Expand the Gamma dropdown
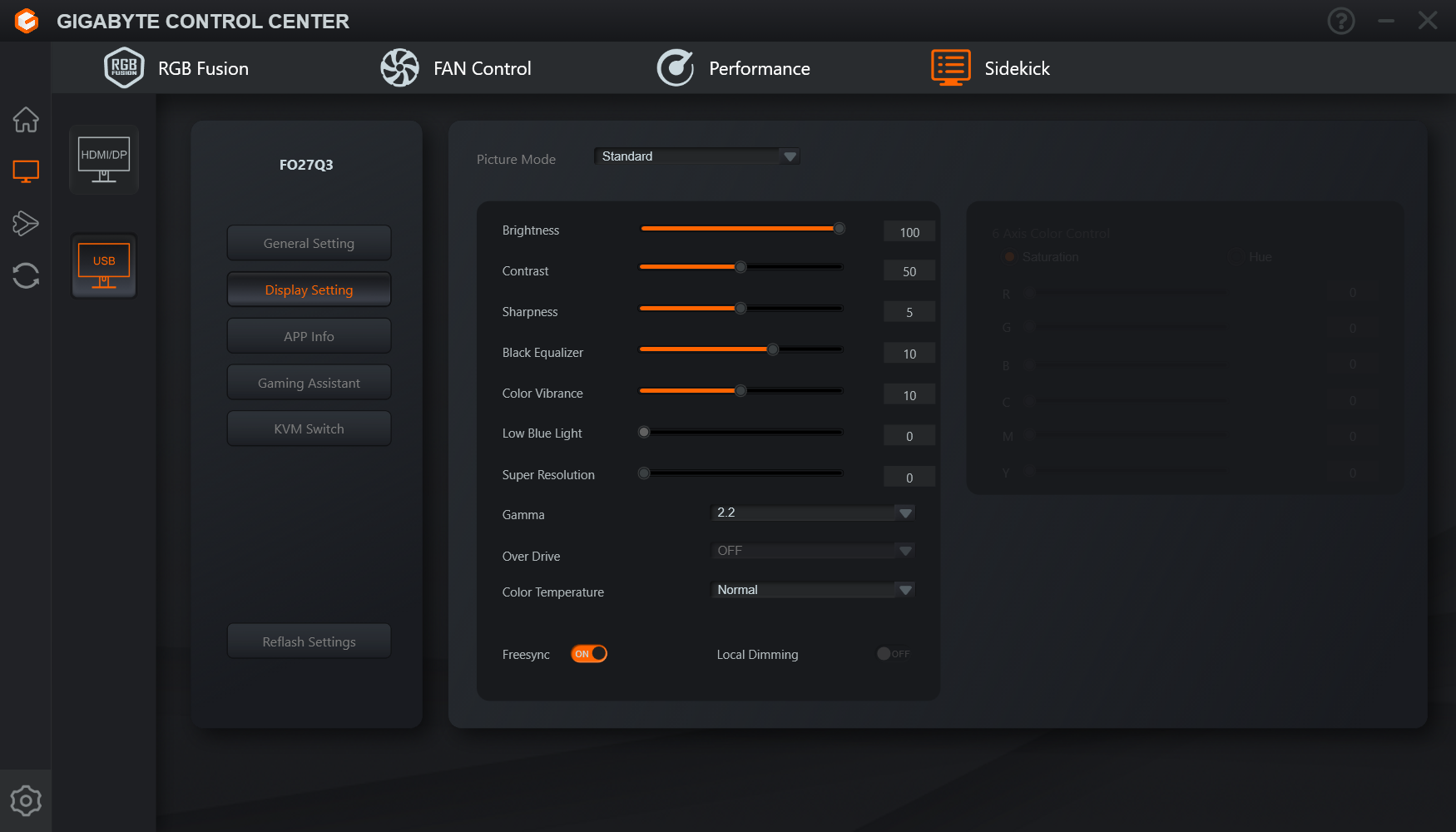Viewport: 1456px width, 832px height. (813, 513)
